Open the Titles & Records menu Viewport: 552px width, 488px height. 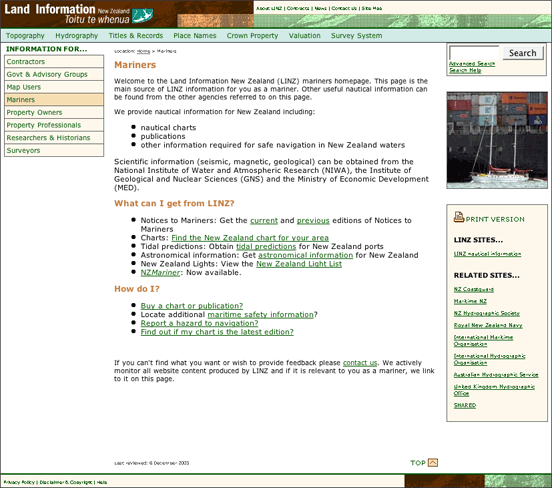136,36
